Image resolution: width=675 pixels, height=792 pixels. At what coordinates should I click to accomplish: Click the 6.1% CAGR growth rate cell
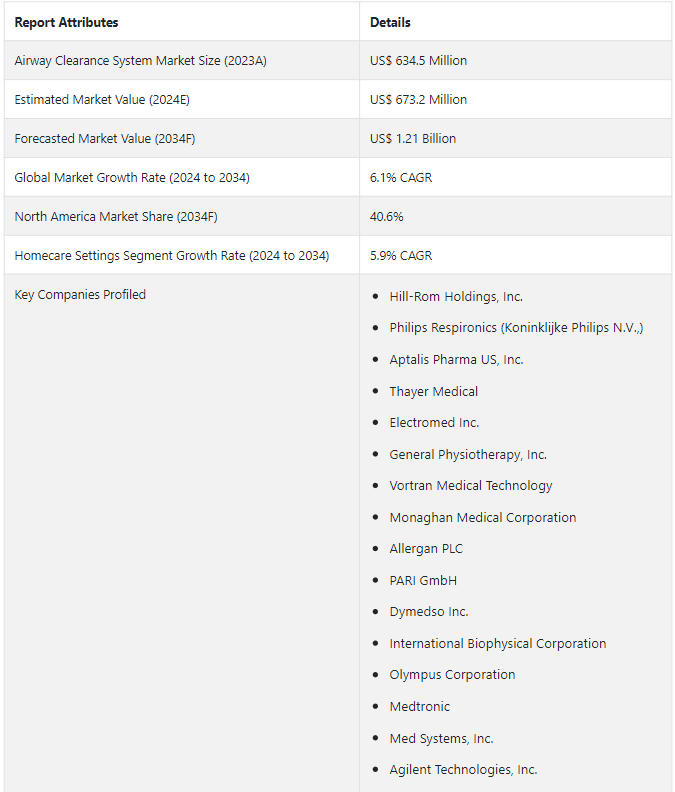(x=401, y=178)
